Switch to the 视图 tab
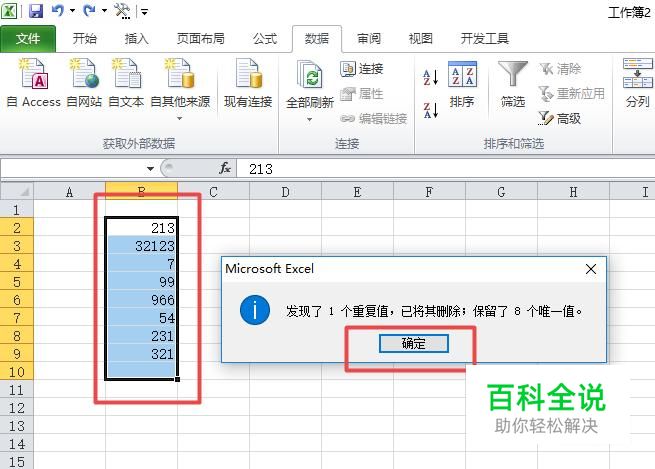This screenshot has height=469, width=655. pyautogui.click(x=421, y=39)
